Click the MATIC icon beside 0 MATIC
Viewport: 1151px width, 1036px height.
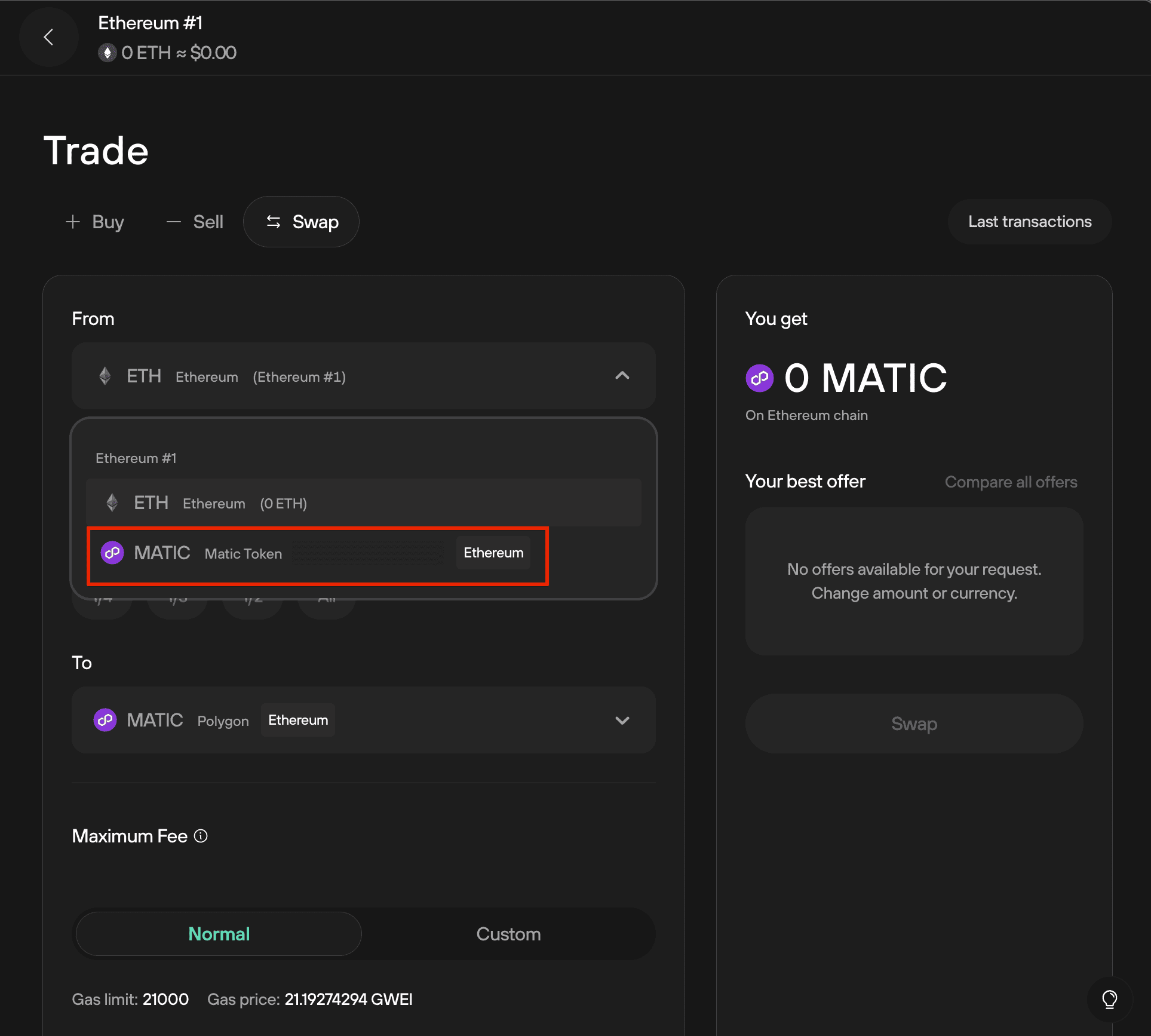click(760, 378)
